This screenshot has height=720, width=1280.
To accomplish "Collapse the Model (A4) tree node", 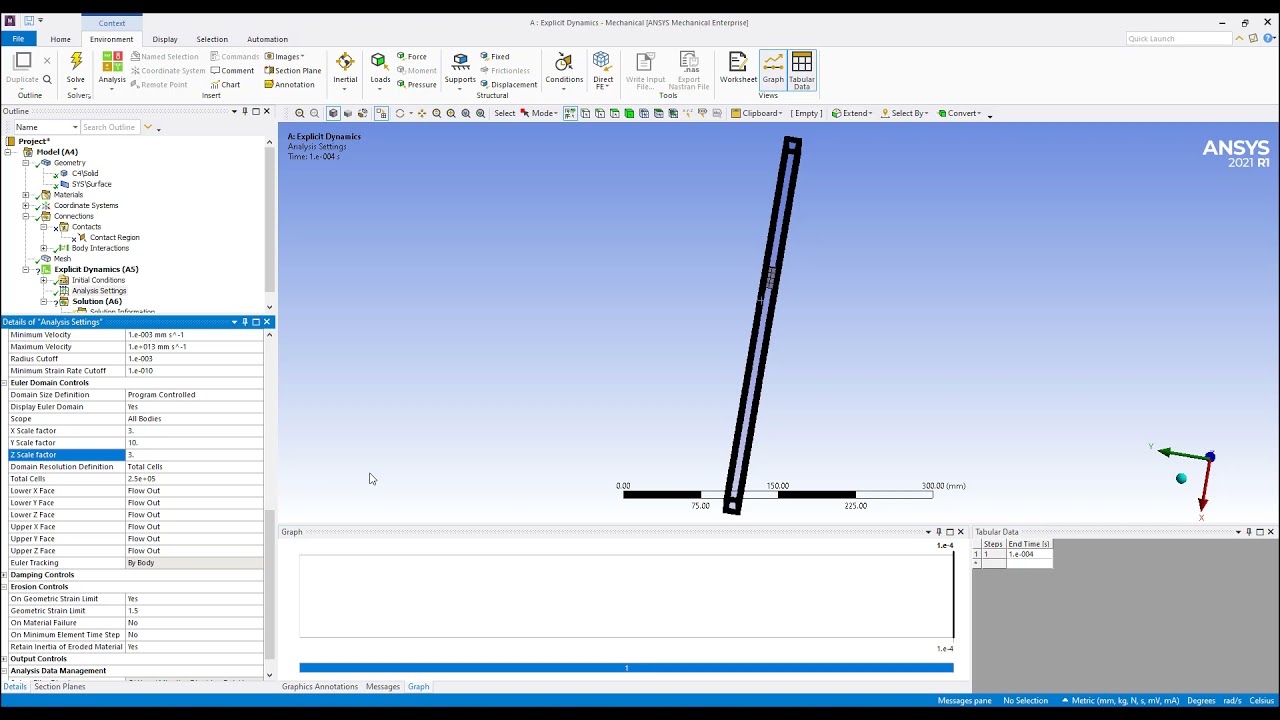I will click(x=8, y=152).
